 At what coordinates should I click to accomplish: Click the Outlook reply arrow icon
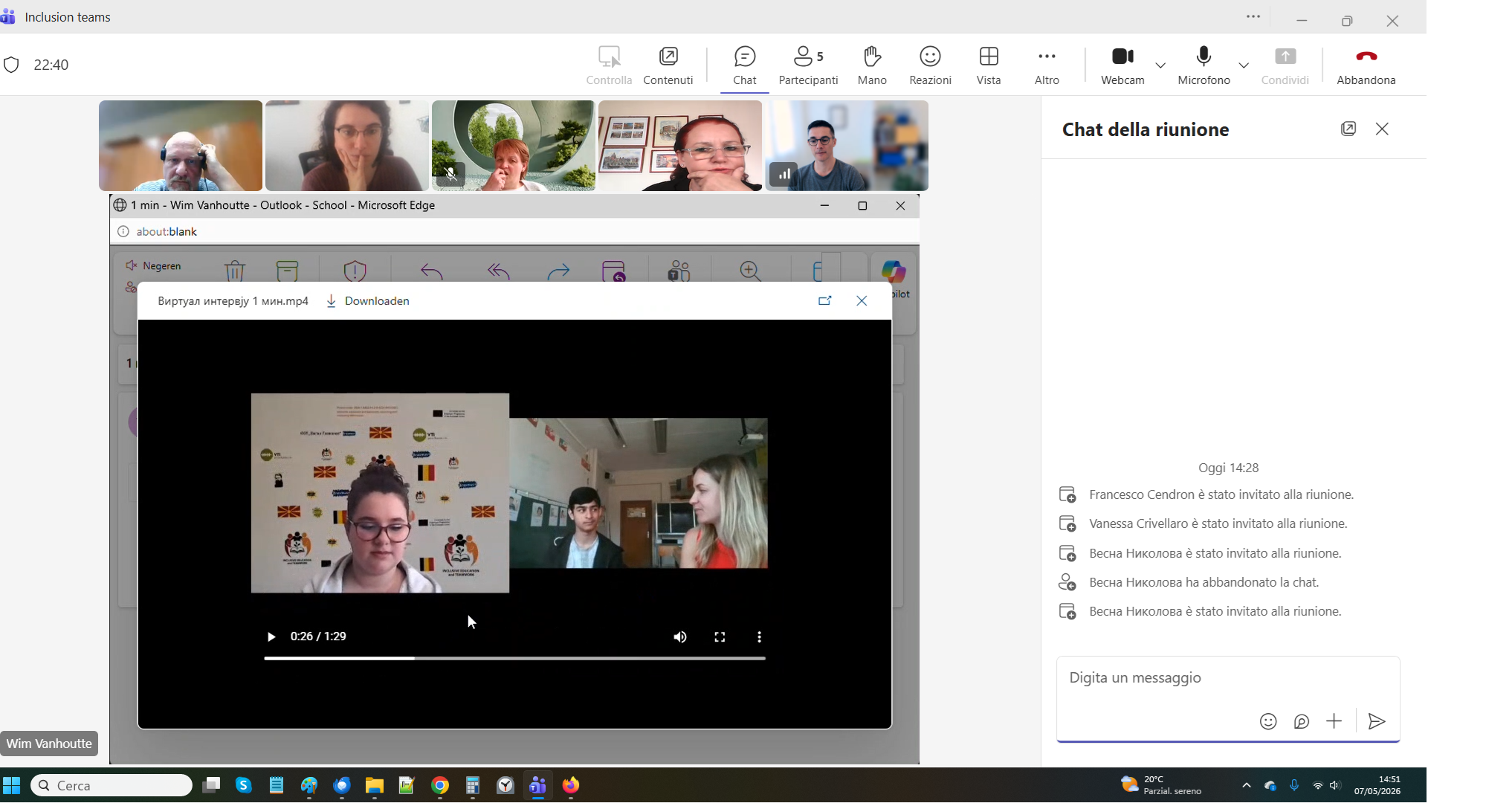[x=431, y=271]
